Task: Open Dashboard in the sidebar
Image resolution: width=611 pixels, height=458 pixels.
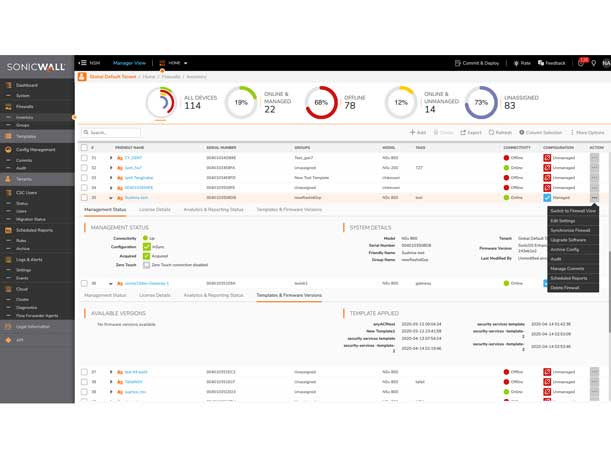Action: pos(26,85)
